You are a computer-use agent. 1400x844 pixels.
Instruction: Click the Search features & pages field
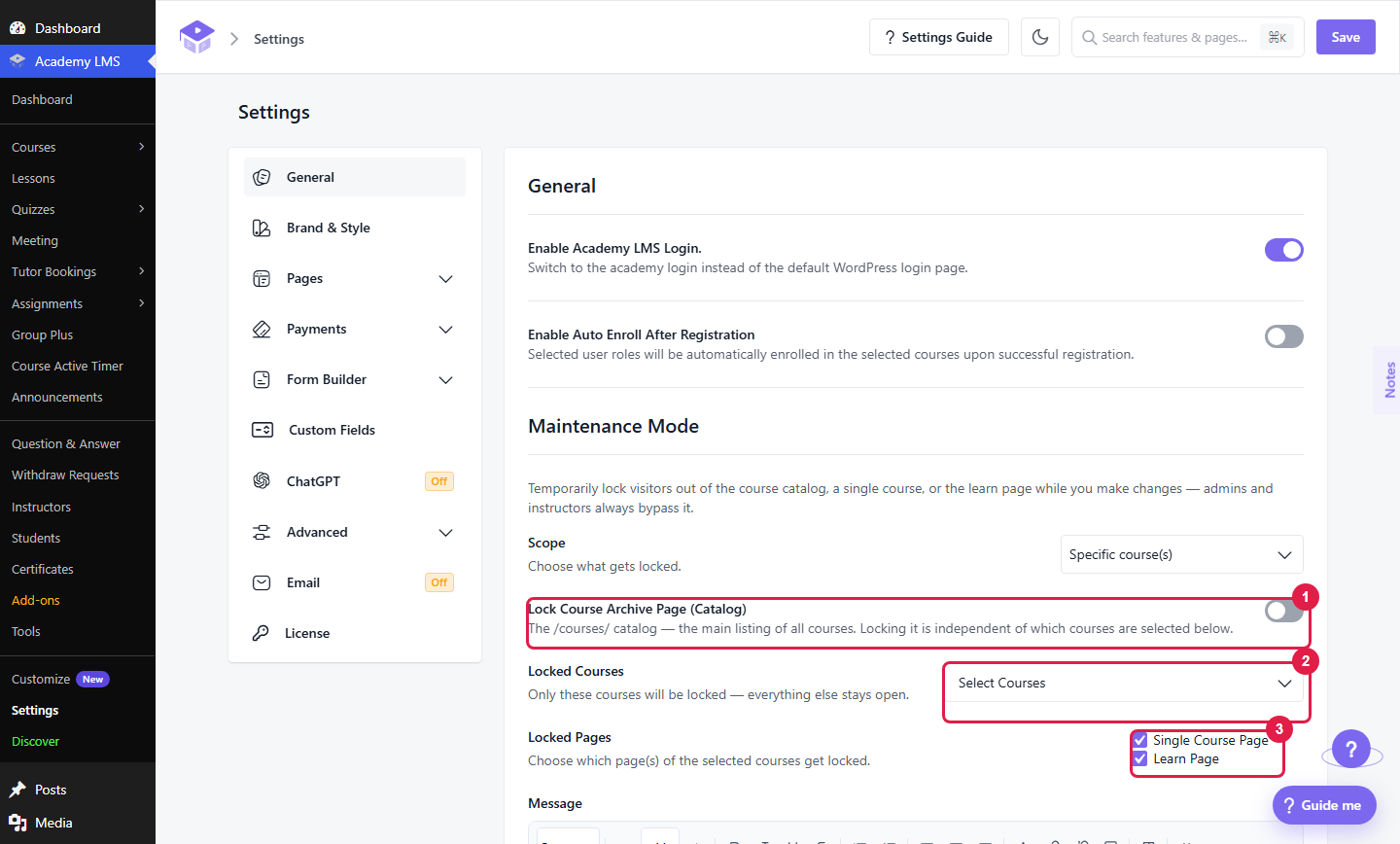point(1187,37)
